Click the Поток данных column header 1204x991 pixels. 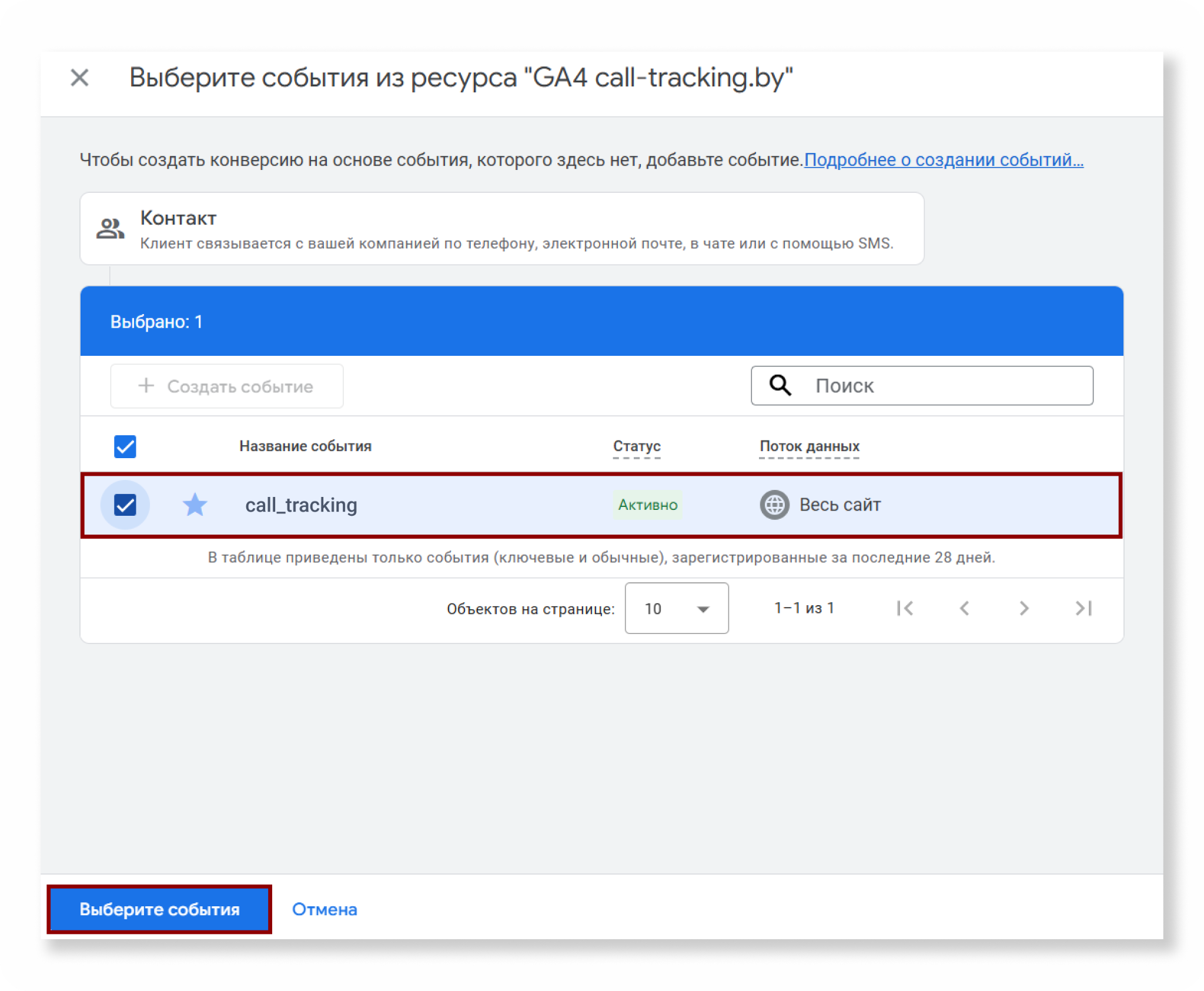tap(810, 446)
